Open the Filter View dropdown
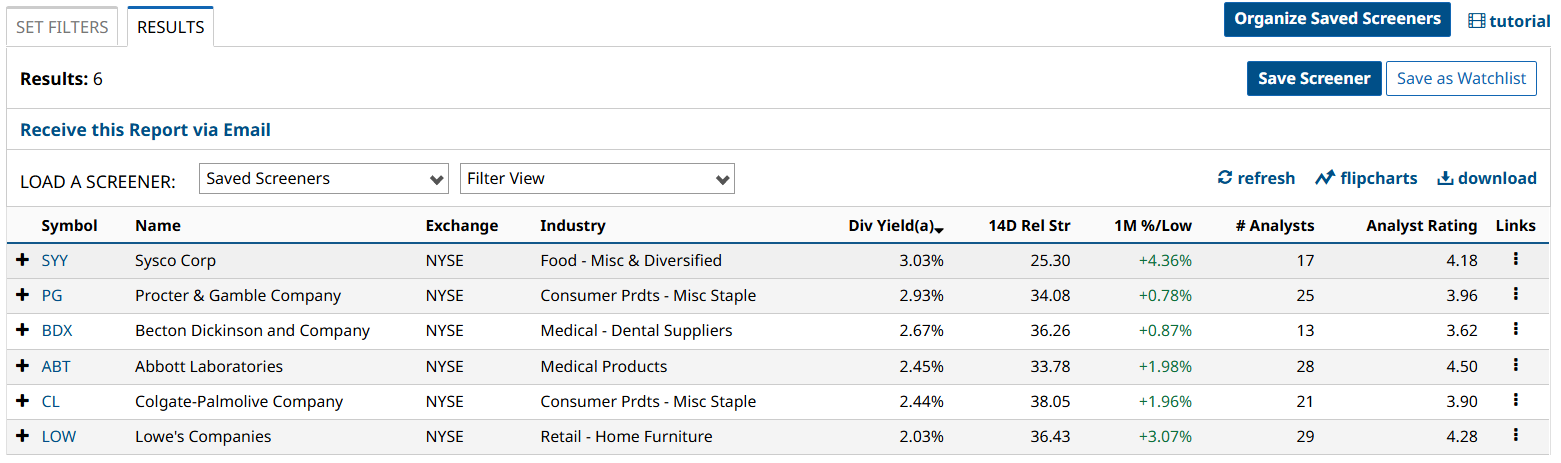Image resolution: width=1561 pixels, height=463 pixels. click(597, 179)
